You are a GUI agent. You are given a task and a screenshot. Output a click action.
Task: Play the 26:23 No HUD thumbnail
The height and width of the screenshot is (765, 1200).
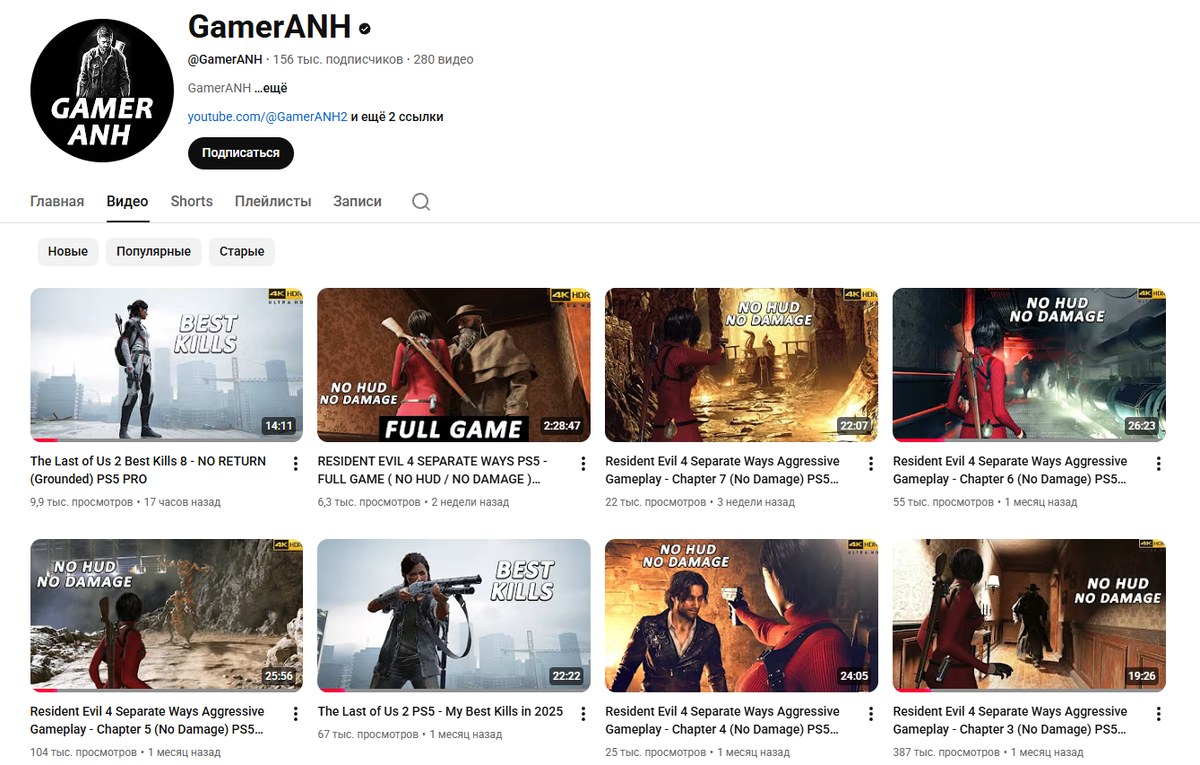click(x=1029, y=365)
